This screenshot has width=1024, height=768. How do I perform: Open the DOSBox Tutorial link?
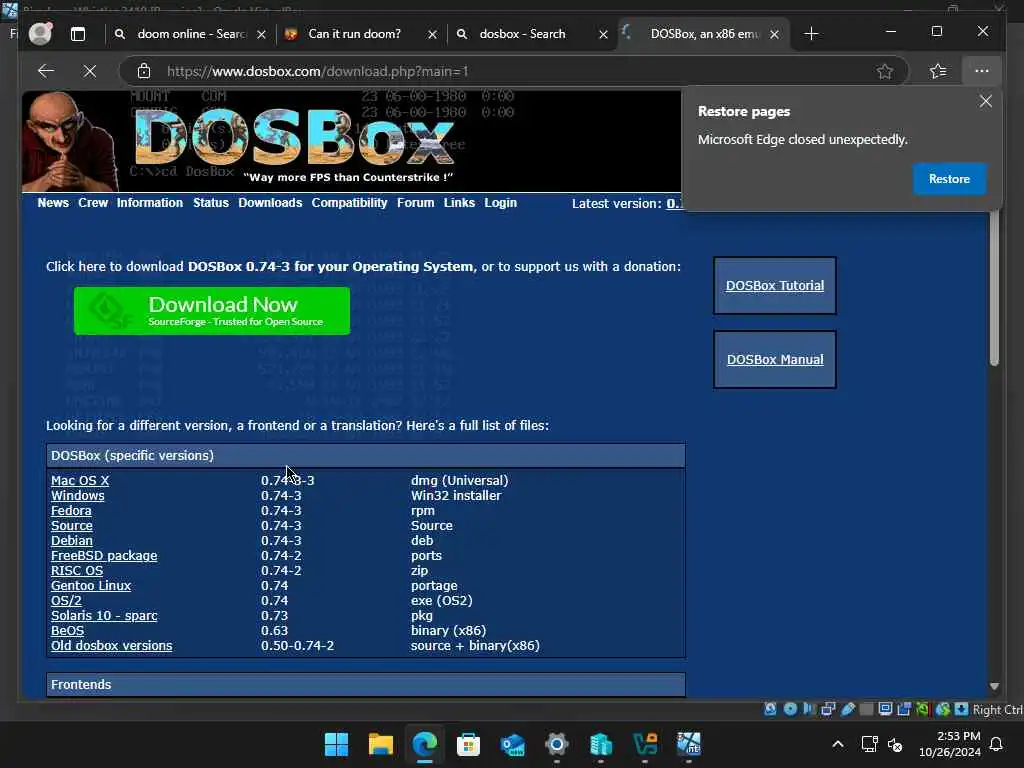click(775, 285)
